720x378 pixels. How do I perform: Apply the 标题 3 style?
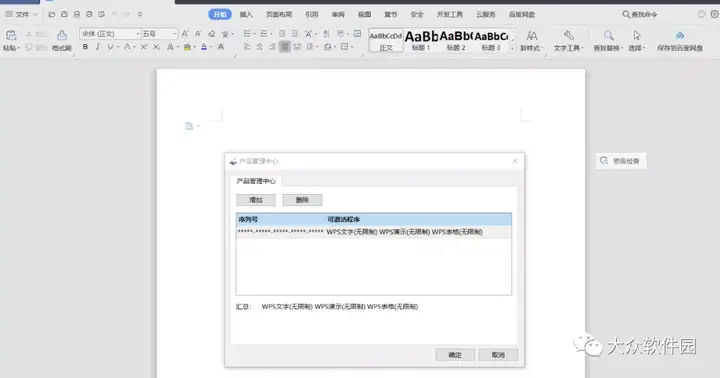(491, 40)
